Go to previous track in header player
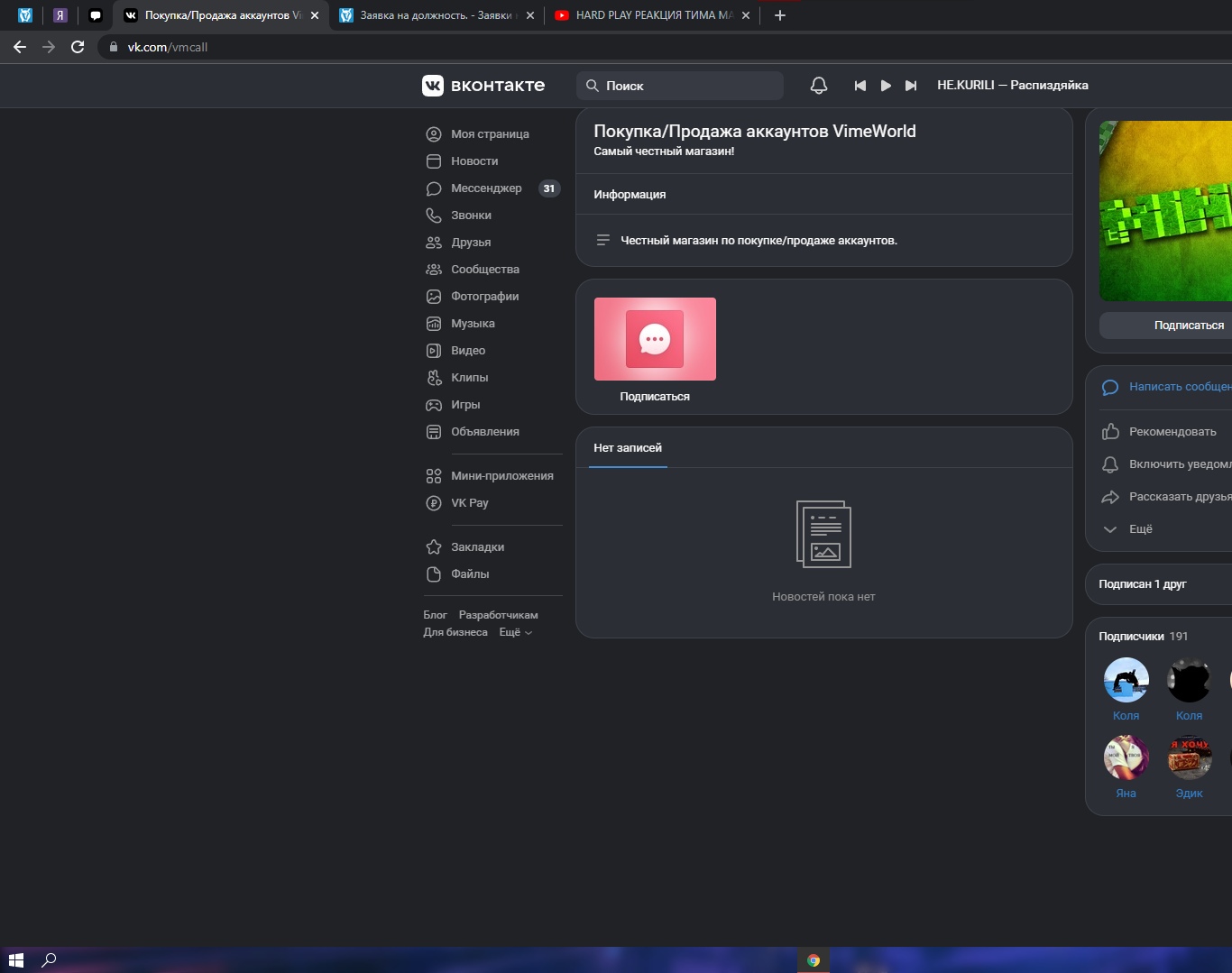The width and height of the screenshot is (1232, 973). click(860, 86)
